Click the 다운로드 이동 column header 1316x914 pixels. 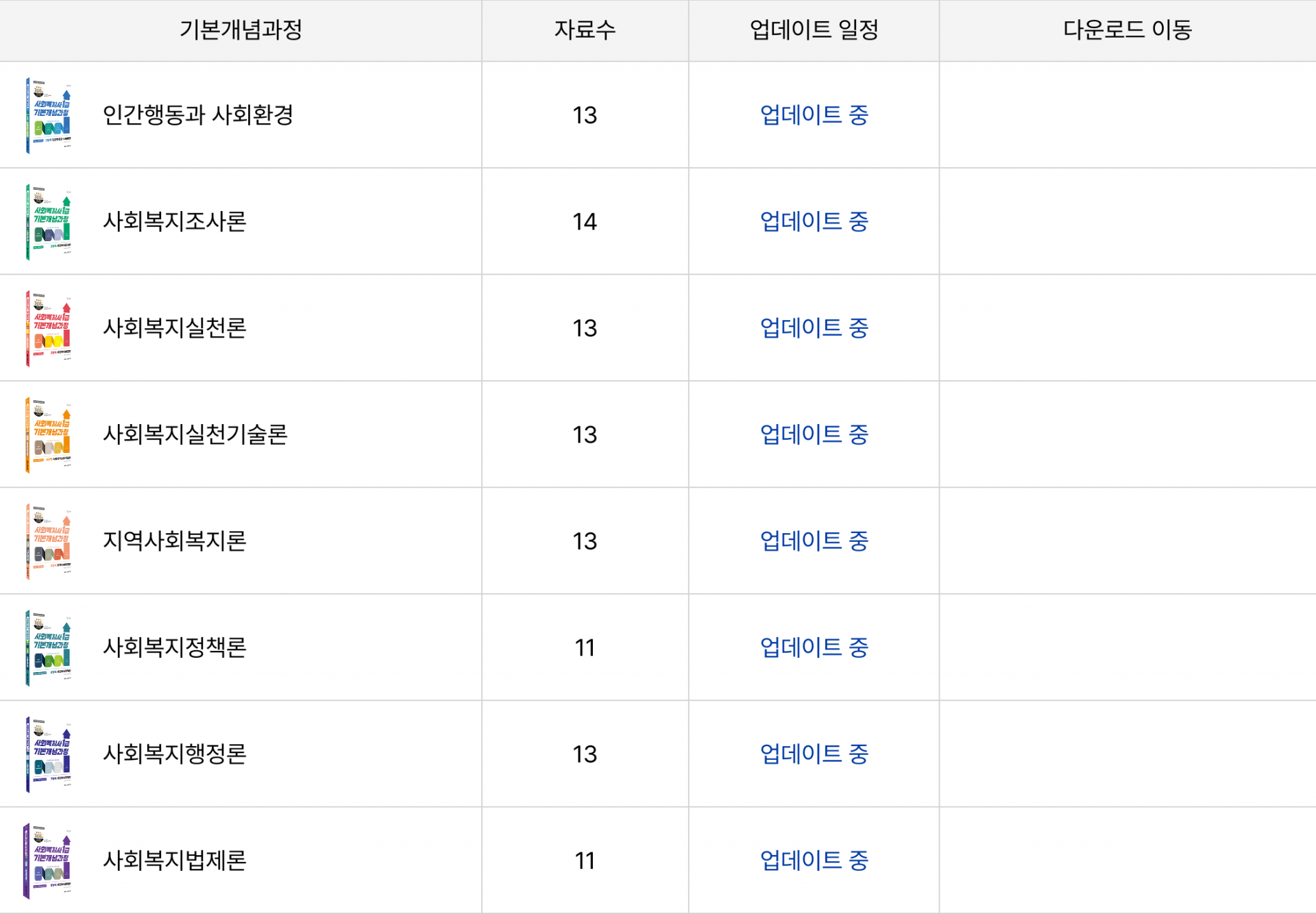[x=1127, y=30]
